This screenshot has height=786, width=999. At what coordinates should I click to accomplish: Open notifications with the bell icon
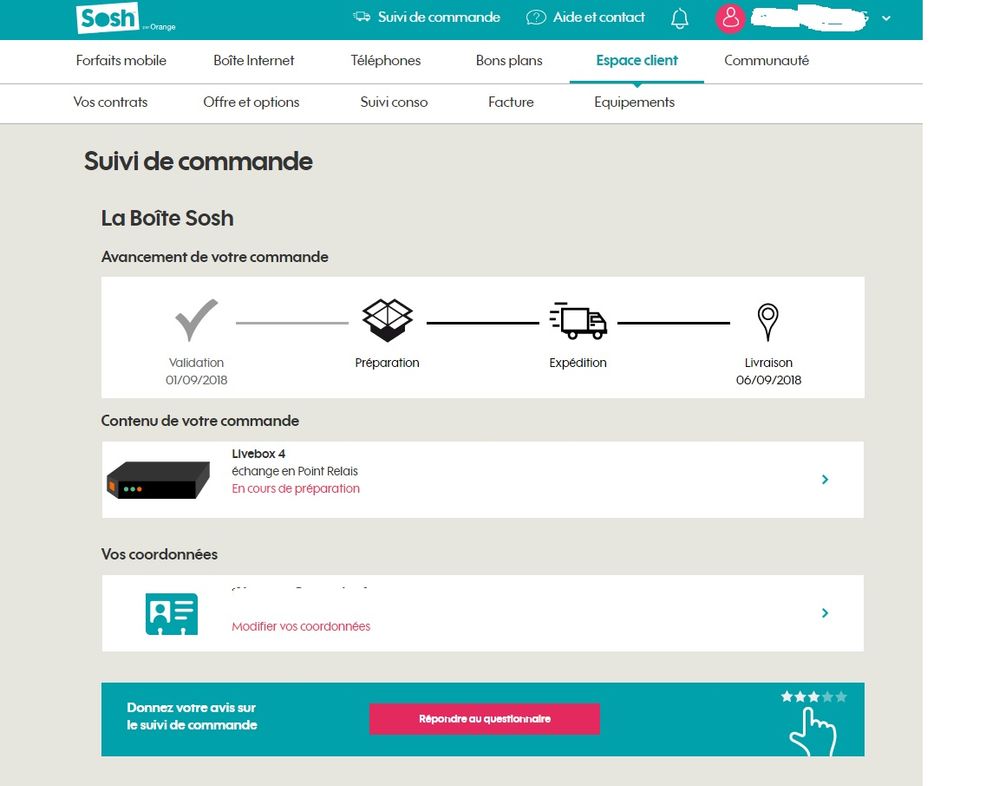click(x=680, y=18)
